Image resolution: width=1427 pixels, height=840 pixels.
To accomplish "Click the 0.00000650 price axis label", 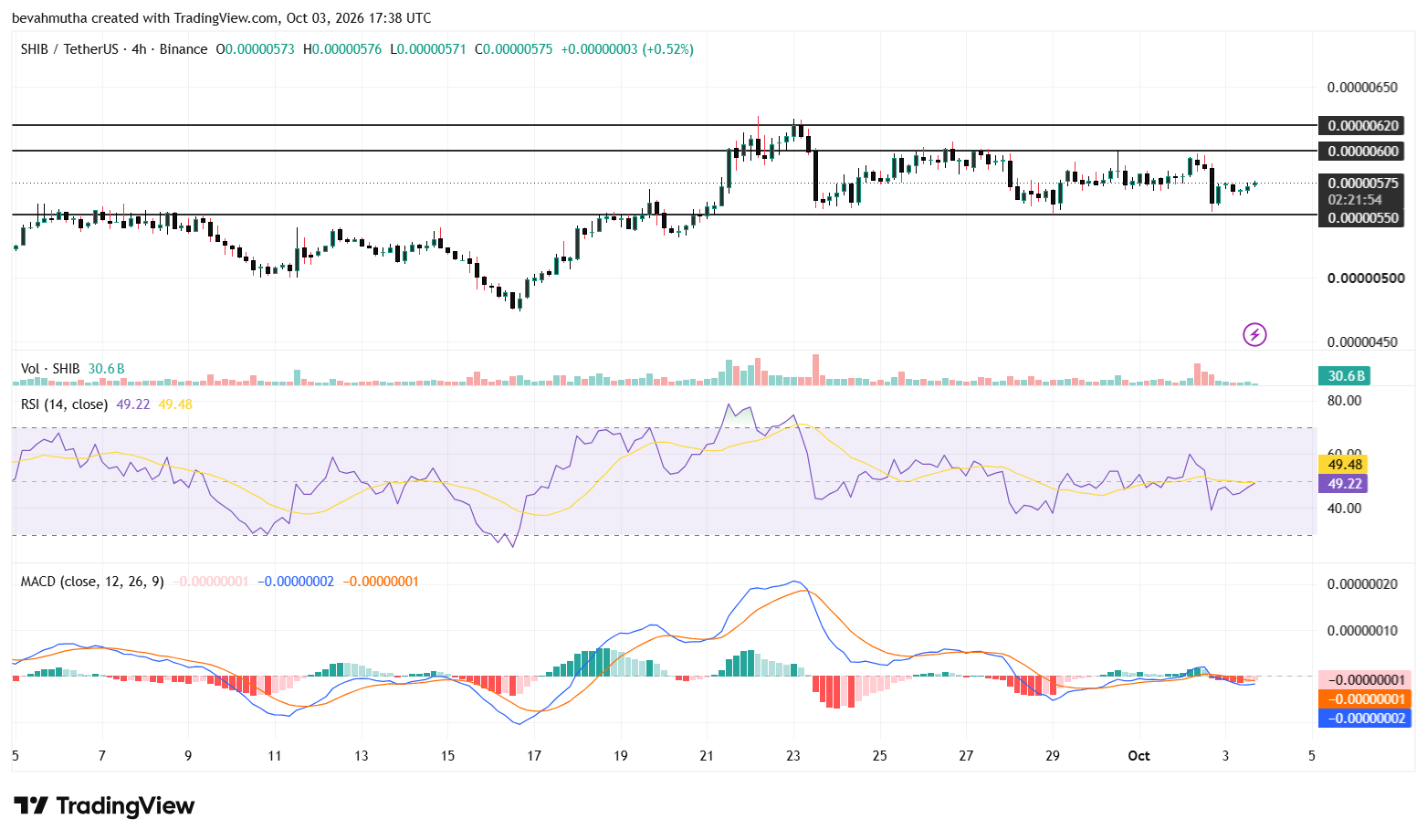I will point(1362,88).
